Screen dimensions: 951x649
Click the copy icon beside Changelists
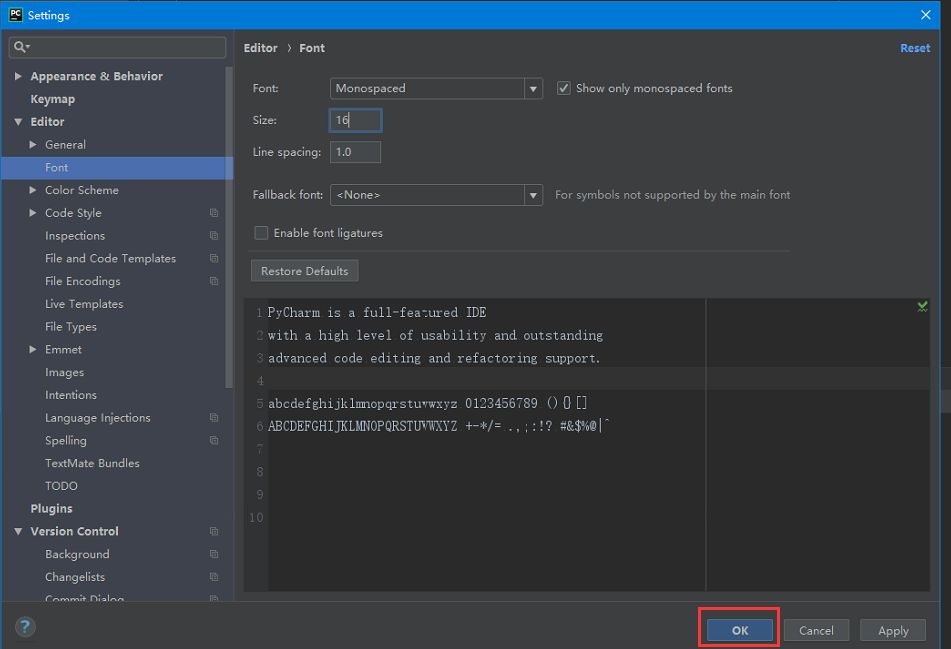click(214, 577)
